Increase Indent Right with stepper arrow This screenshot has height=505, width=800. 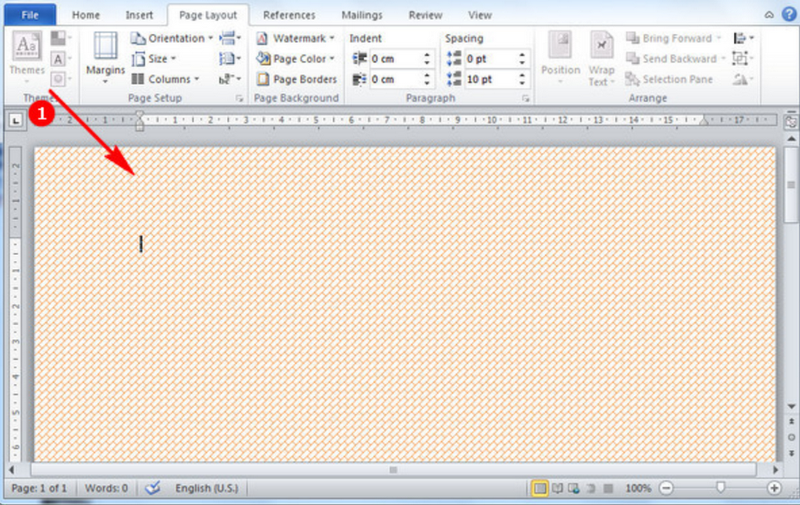427,75
